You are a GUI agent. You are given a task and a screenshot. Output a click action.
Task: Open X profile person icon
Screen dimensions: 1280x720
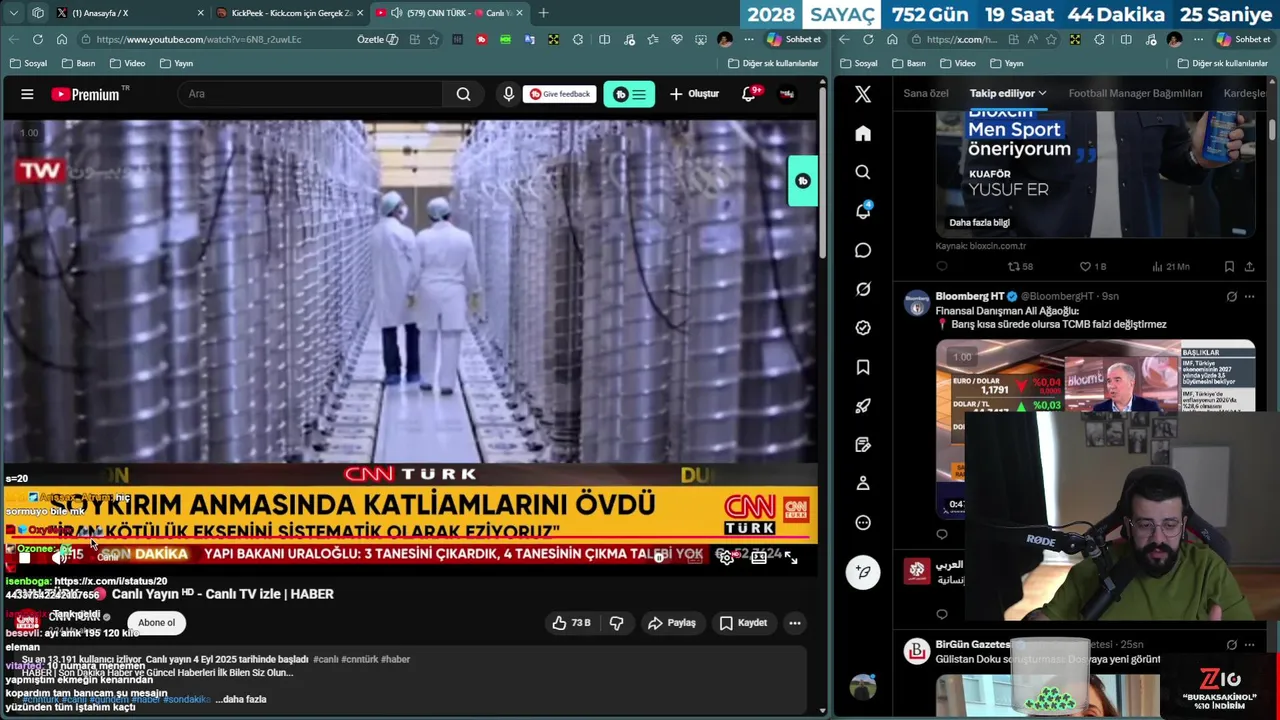[863, 483]
